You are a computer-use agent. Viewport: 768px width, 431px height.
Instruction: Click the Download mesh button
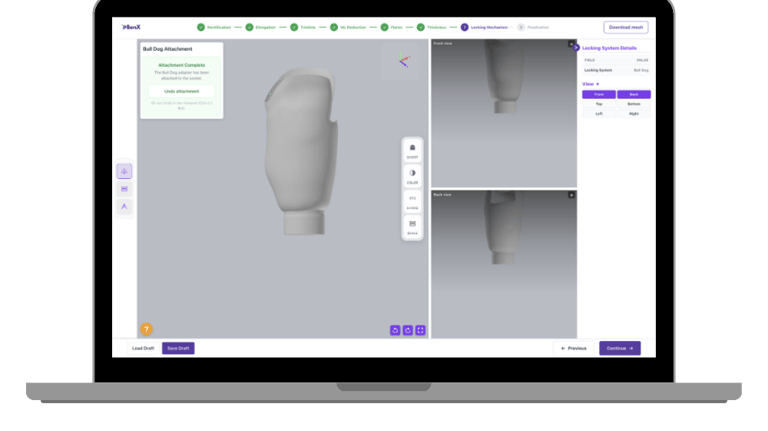pos(625,27)
